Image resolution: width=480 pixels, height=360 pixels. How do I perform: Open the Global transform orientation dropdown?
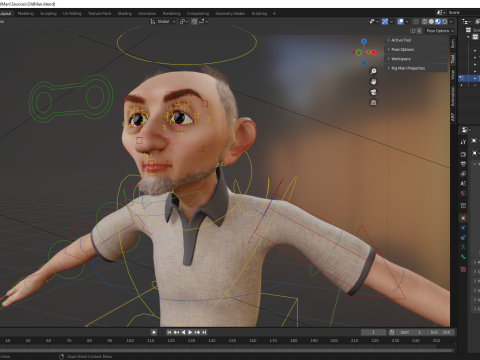(x=163, y=22)
